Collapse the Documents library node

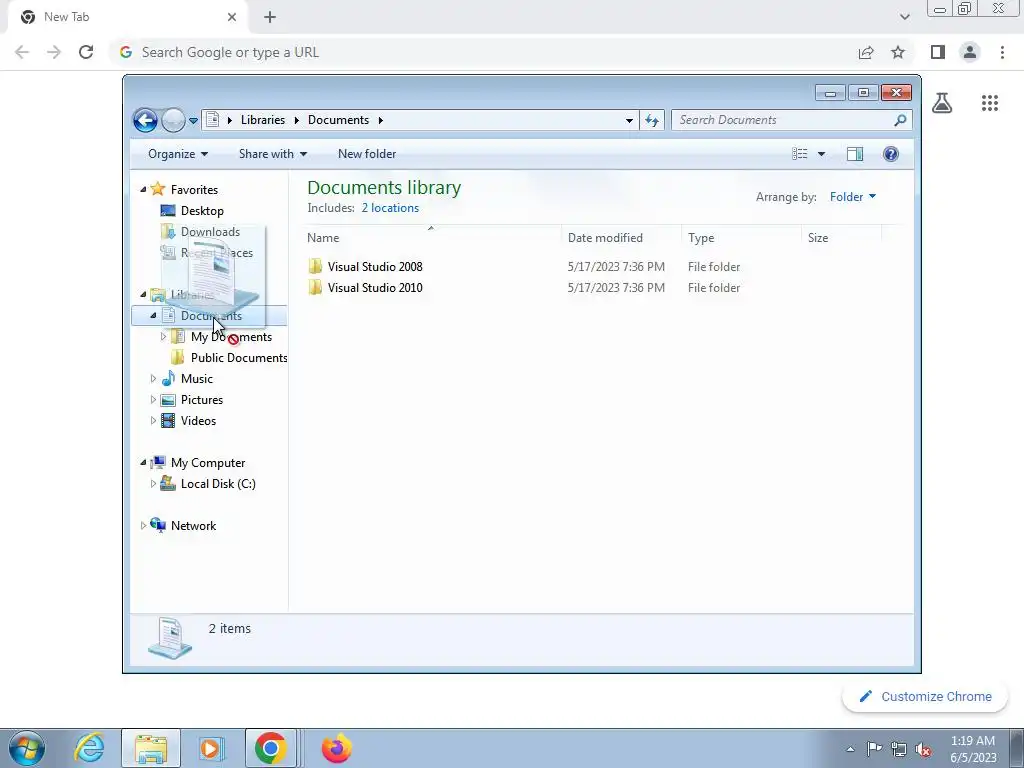click(153, 315)
